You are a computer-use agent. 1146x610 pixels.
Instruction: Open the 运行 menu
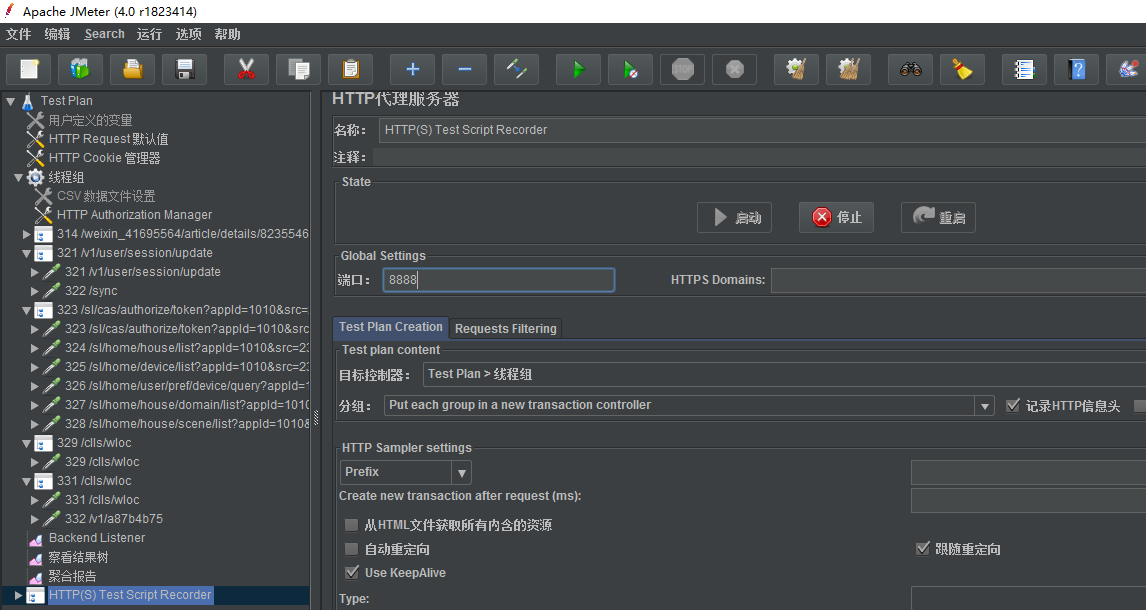[x=149, y=34]
